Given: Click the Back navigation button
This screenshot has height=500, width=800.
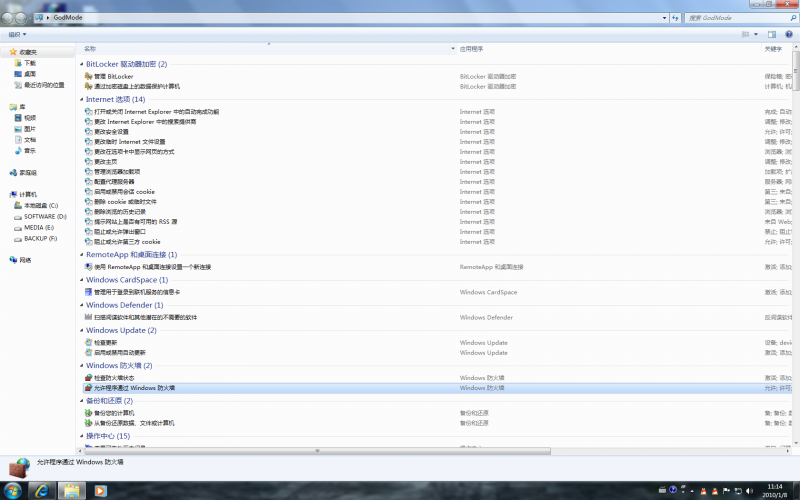Looking at the screenshot, I should [x=7, y=18].
